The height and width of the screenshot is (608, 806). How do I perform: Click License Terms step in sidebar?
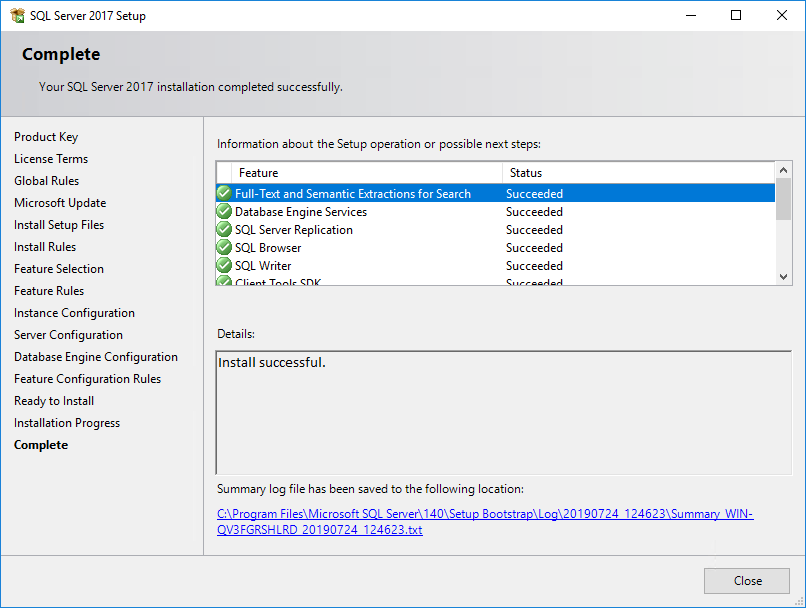point(51,159)
